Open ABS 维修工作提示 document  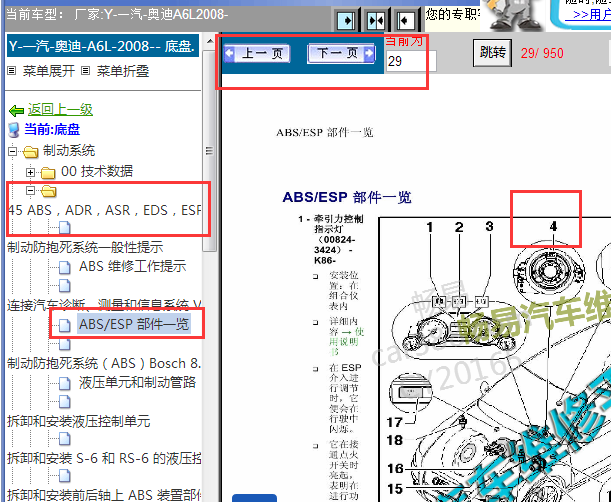point(132,266)
